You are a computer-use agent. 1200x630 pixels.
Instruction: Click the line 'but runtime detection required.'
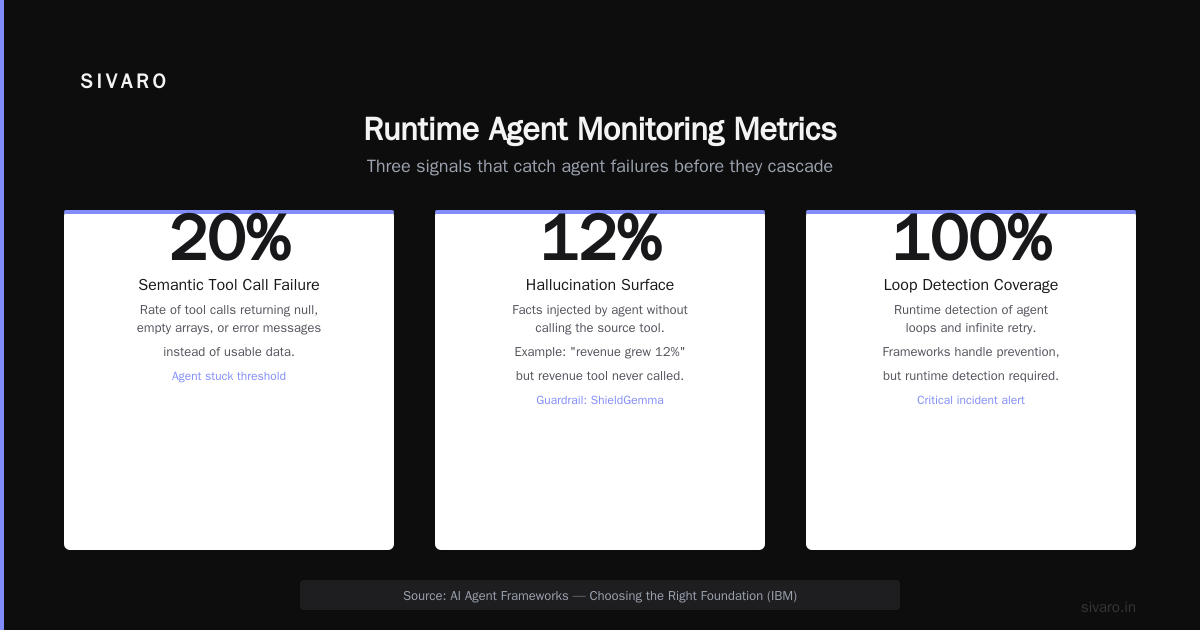(x=971, y=376)
